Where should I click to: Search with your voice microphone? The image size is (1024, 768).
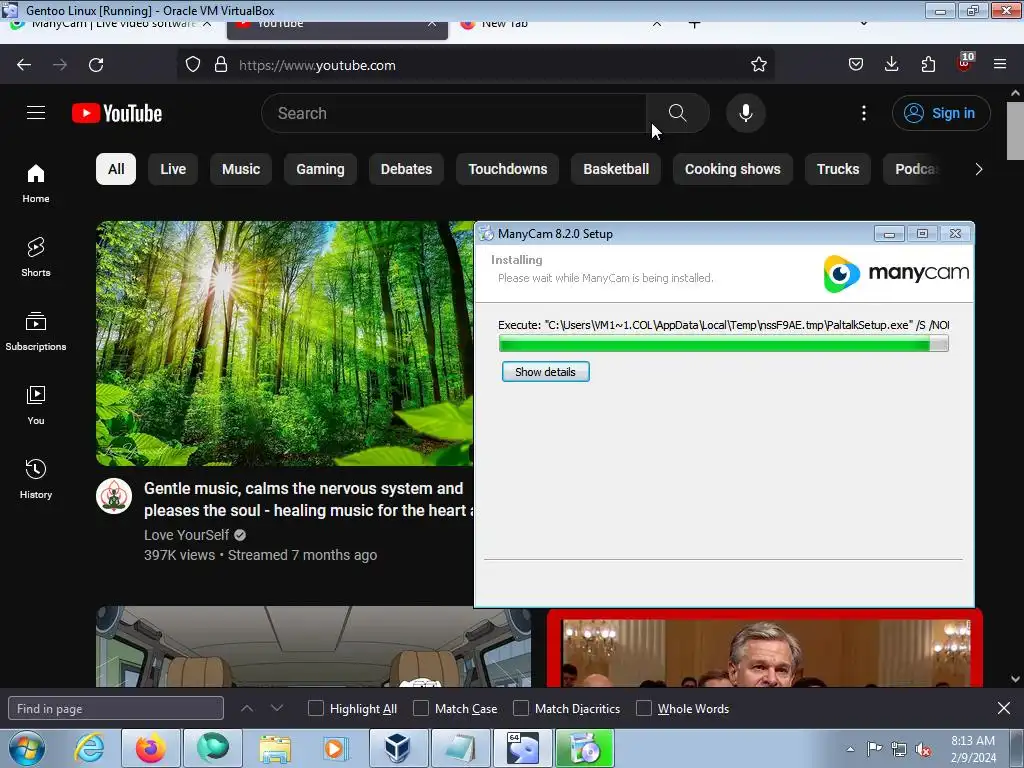tap(745, 113)
